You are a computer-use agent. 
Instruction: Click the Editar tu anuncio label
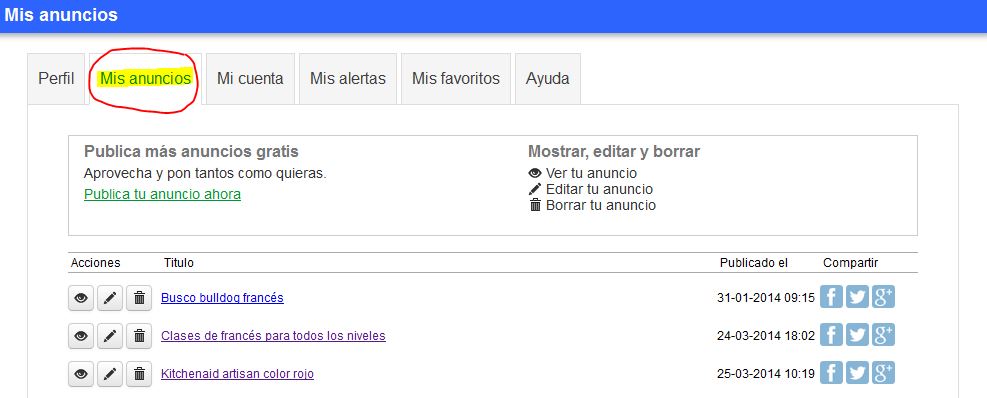(599, 189)
